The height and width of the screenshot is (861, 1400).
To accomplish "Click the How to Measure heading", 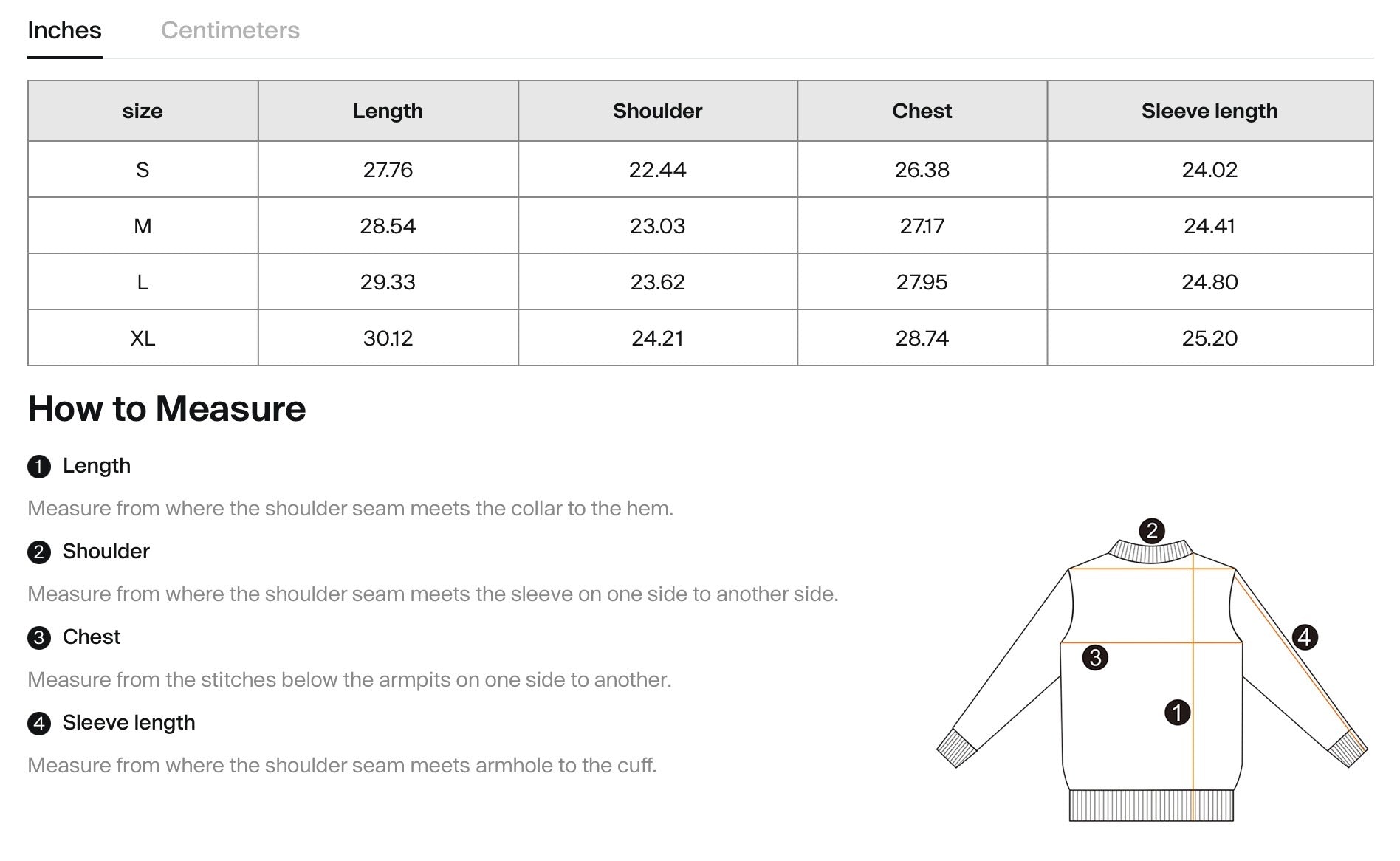I will 167,408.
